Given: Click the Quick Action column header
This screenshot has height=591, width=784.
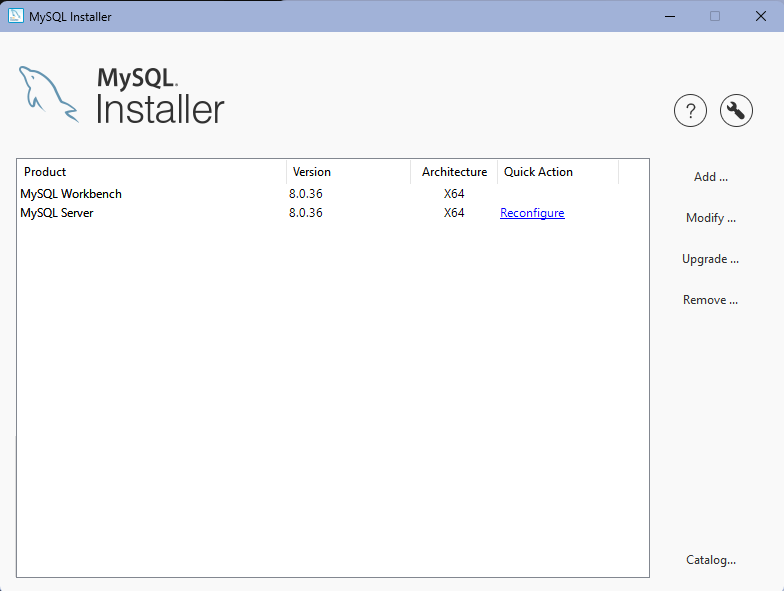Looking at the screenshot, I should tap(558, 172).
